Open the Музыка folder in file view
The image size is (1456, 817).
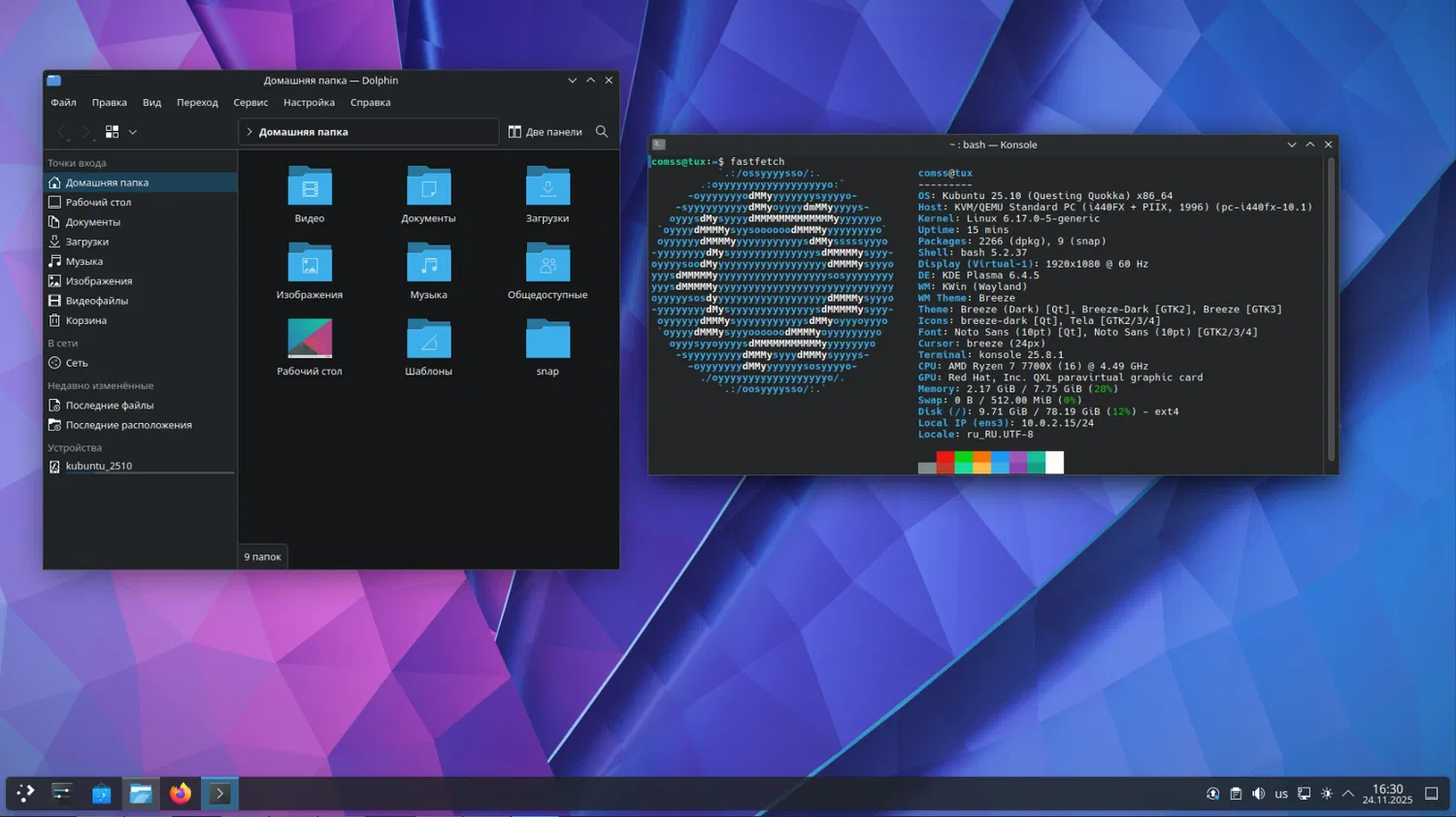coord(428,263)
